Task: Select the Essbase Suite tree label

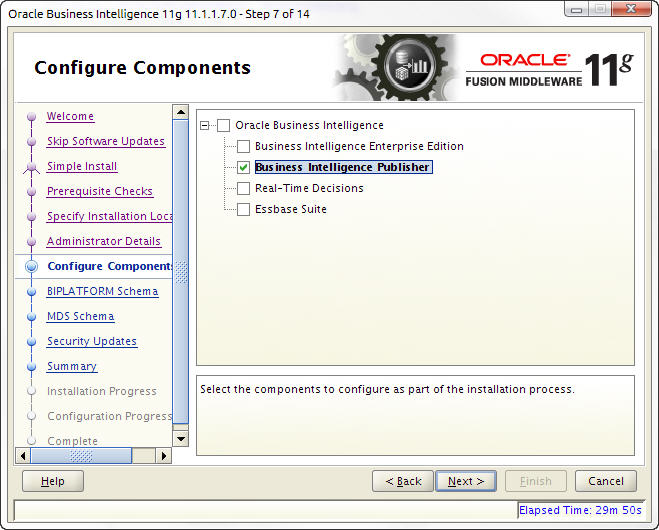Action: (x=290, y=209)
